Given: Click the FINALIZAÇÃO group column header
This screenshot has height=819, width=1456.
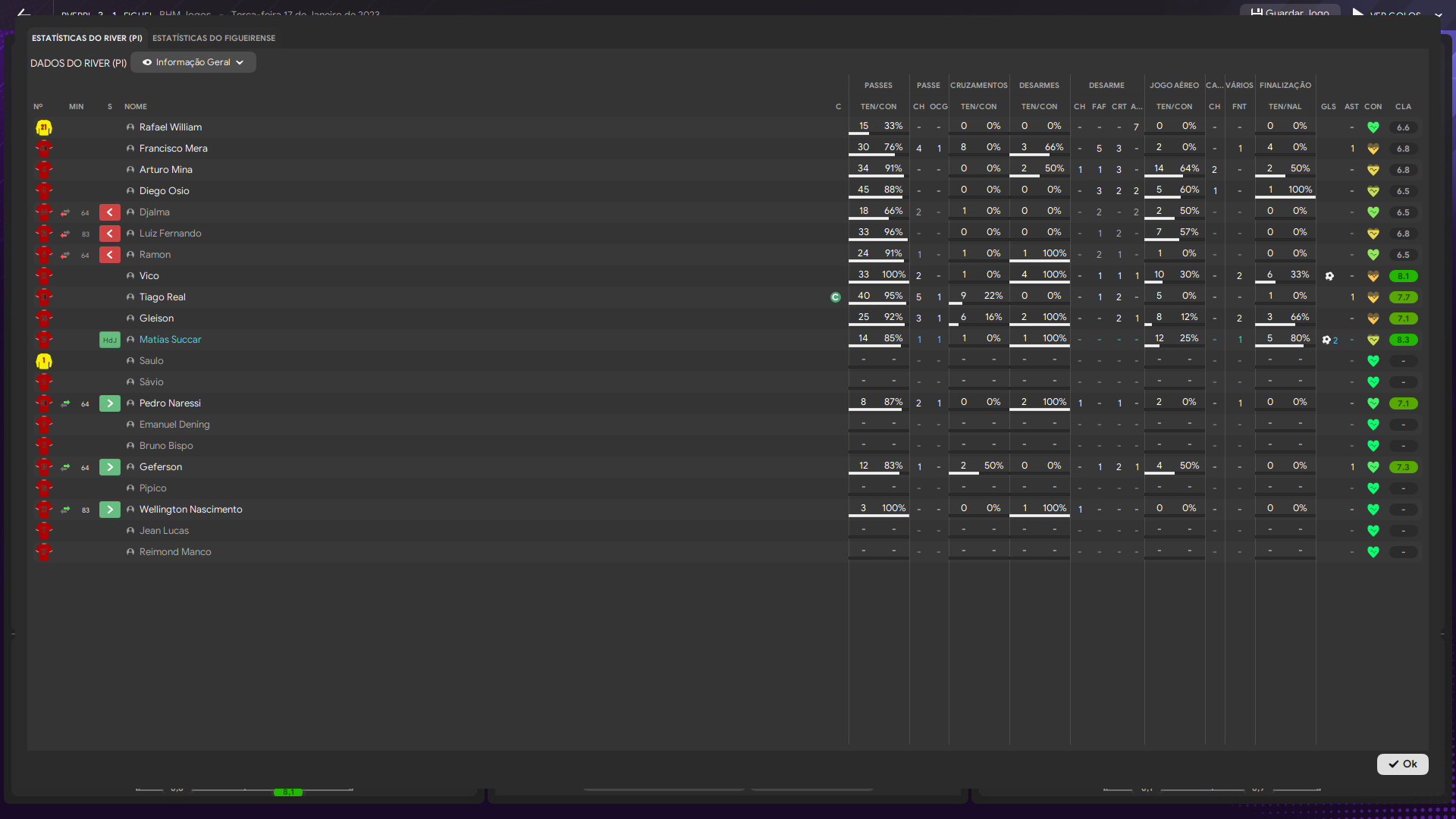Looking at the screenshot, I should click(1285, 86).
